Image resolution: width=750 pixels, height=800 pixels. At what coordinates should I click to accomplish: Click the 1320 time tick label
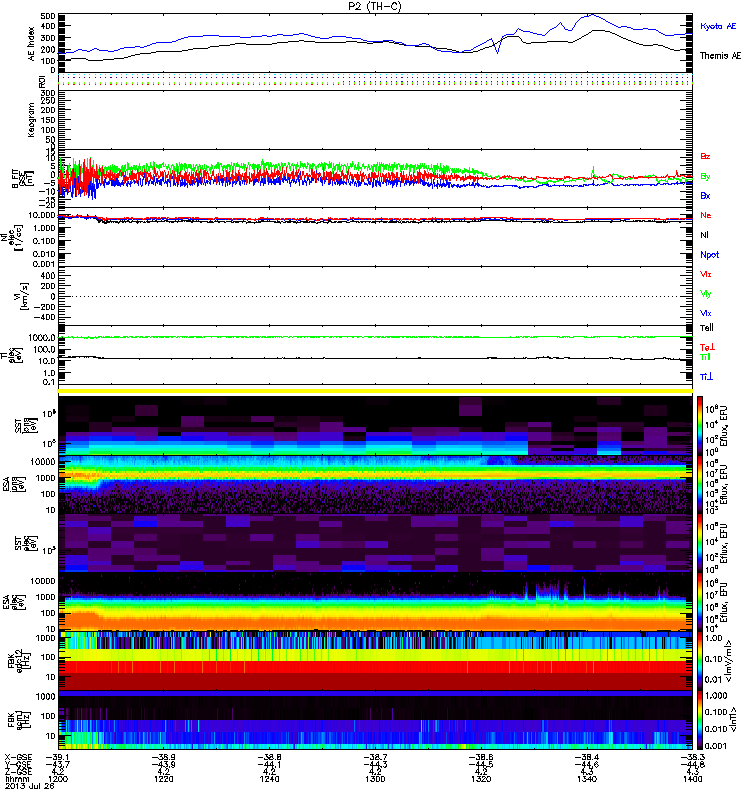pos(481,779)
